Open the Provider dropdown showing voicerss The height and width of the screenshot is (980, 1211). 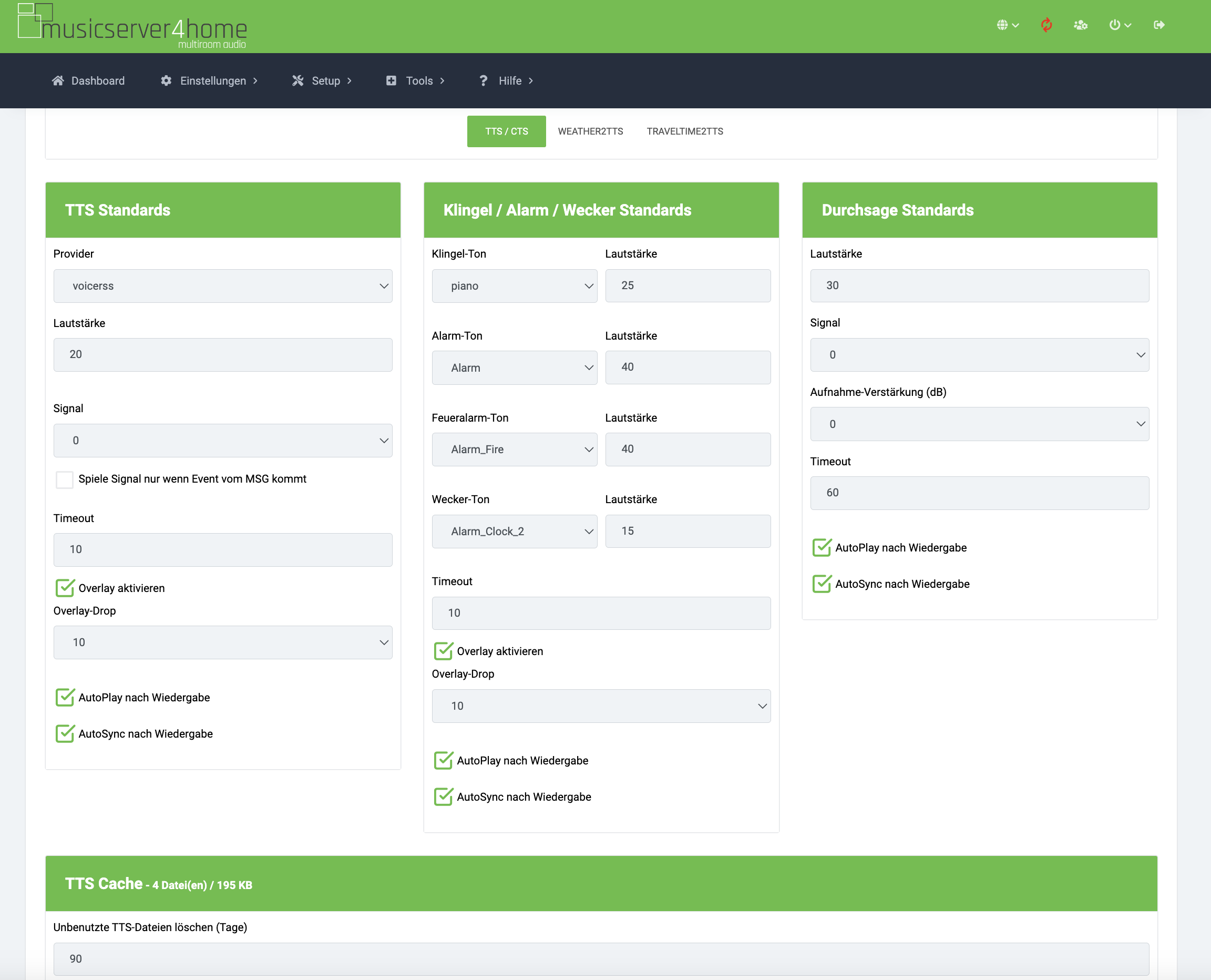(222, 285)
